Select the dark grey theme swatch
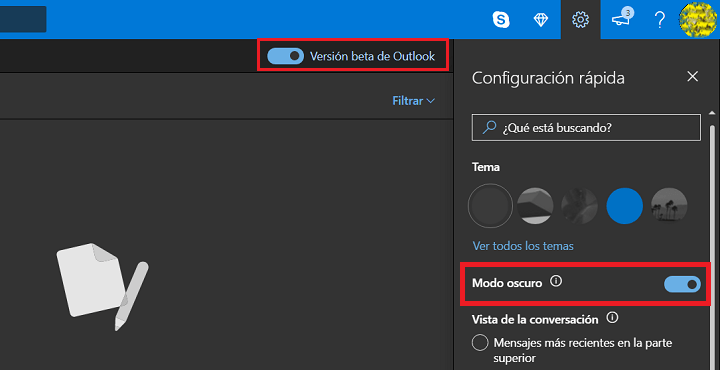Viewport: 720px width, 370px height. [490, 206]
